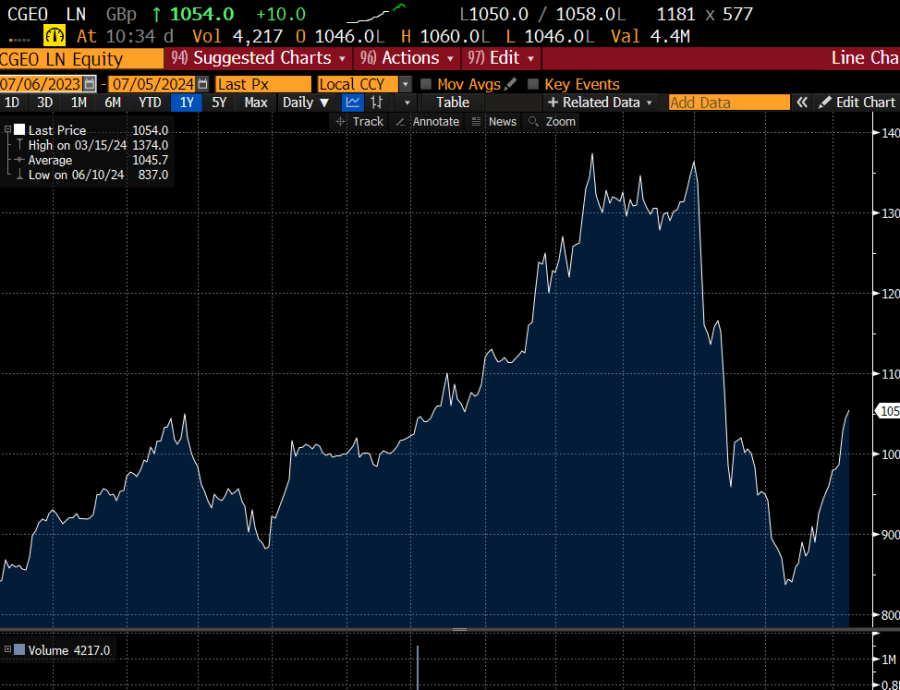Open the start date calendar picker
900x690 pixels.
pos(91,84)
